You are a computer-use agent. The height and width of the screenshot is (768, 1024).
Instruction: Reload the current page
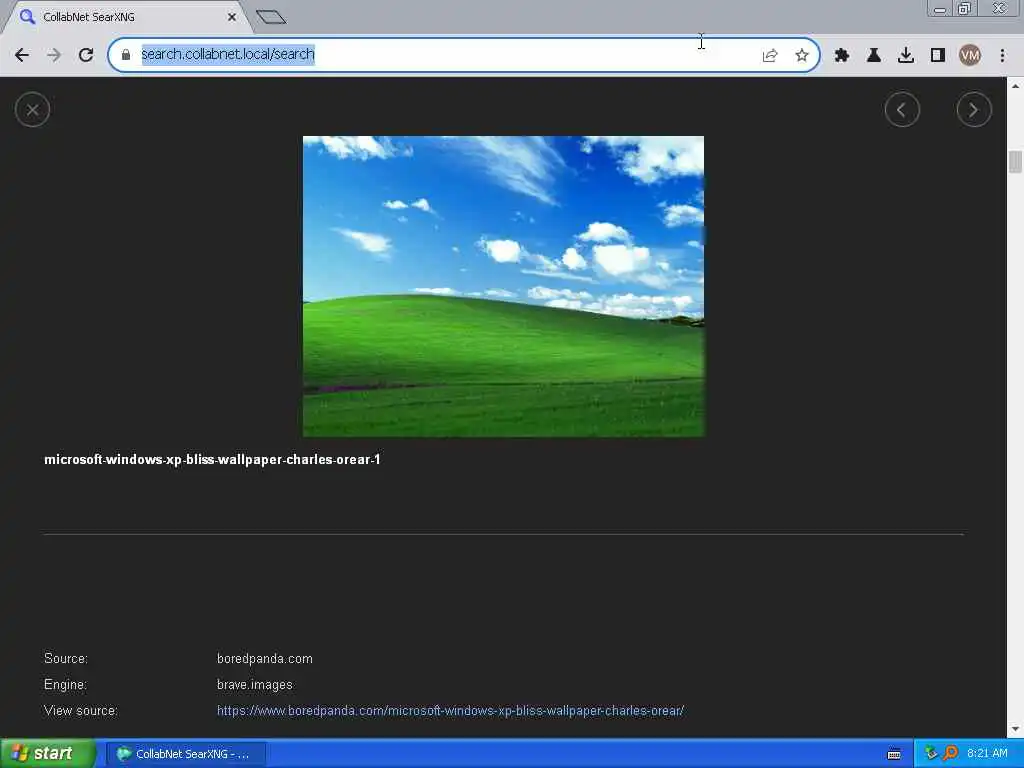[x=86, y=55]
